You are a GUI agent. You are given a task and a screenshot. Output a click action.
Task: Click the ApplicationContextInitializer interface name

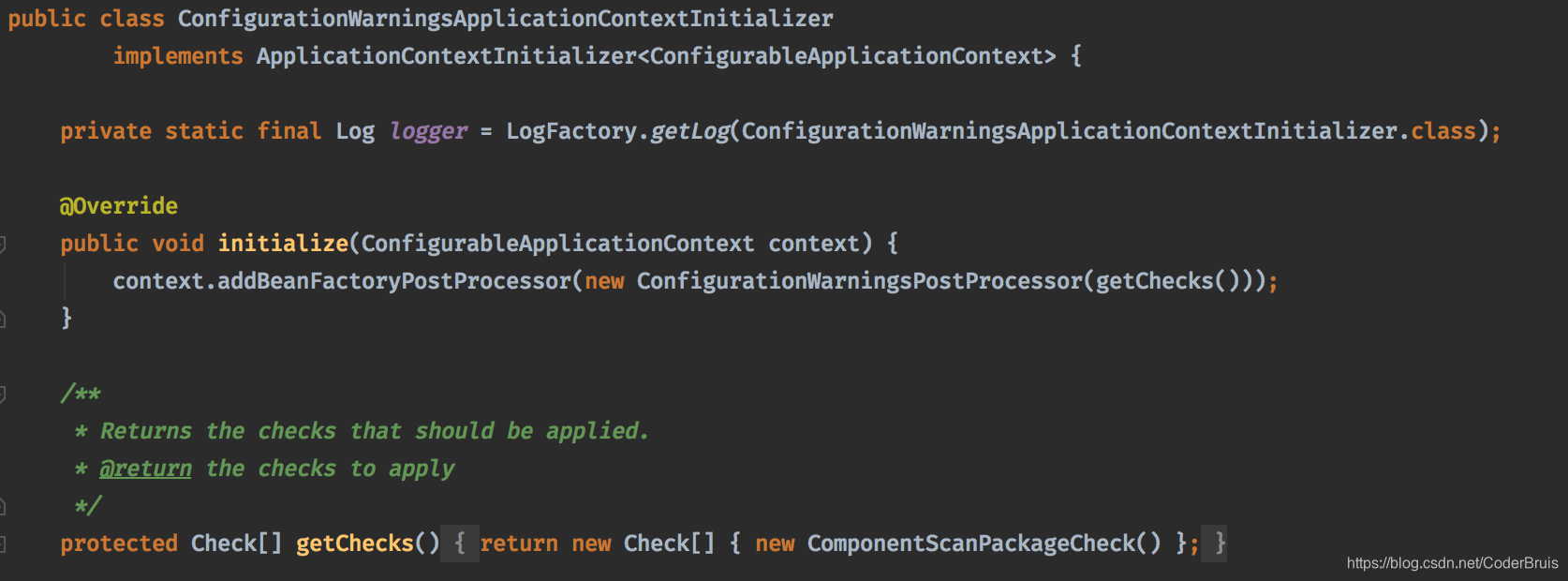(x=447, y=56)
